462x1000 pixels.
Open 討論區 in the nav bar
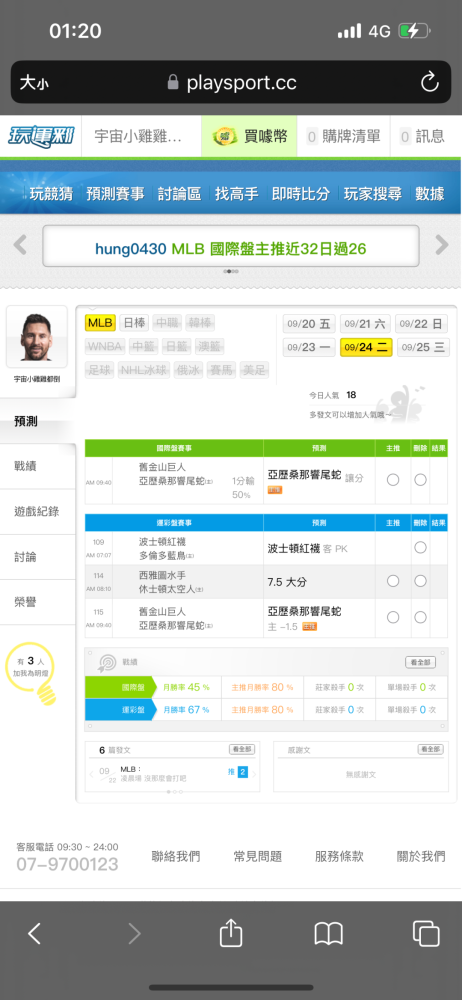pos(179,194)
